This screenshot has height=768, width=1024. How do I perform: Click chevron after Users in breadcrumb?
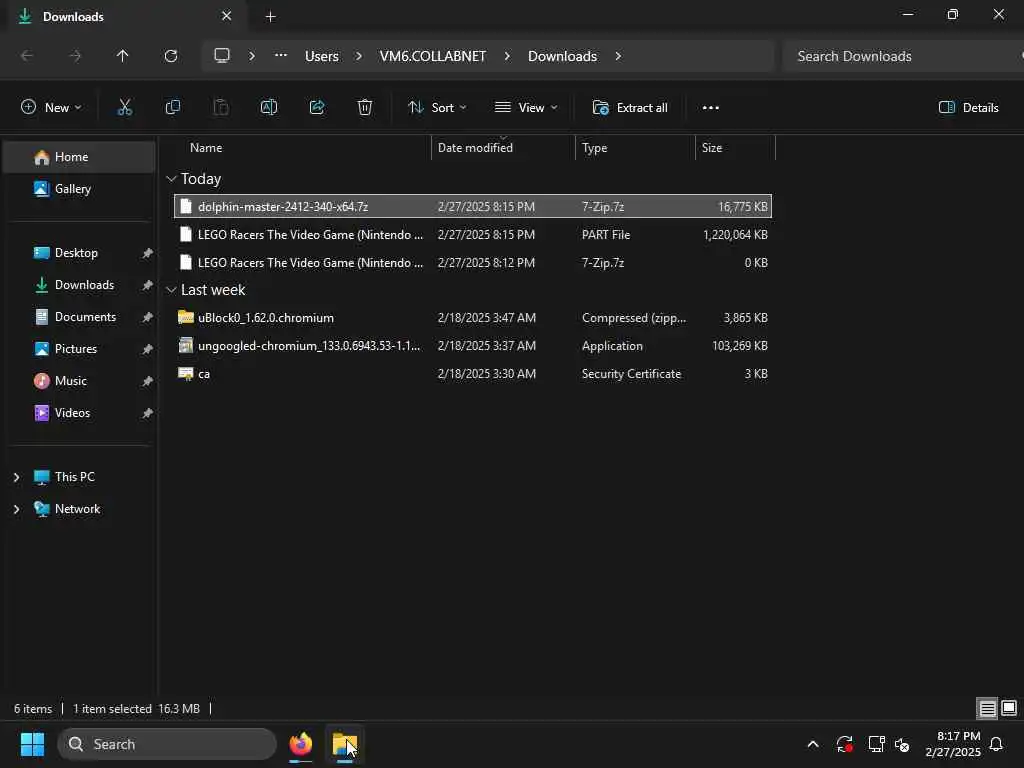point(359,56)
